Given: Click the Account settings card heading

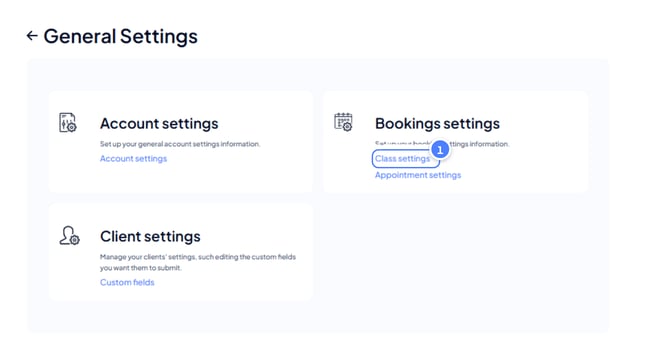Looking at the screenshot, I should 159,123.
